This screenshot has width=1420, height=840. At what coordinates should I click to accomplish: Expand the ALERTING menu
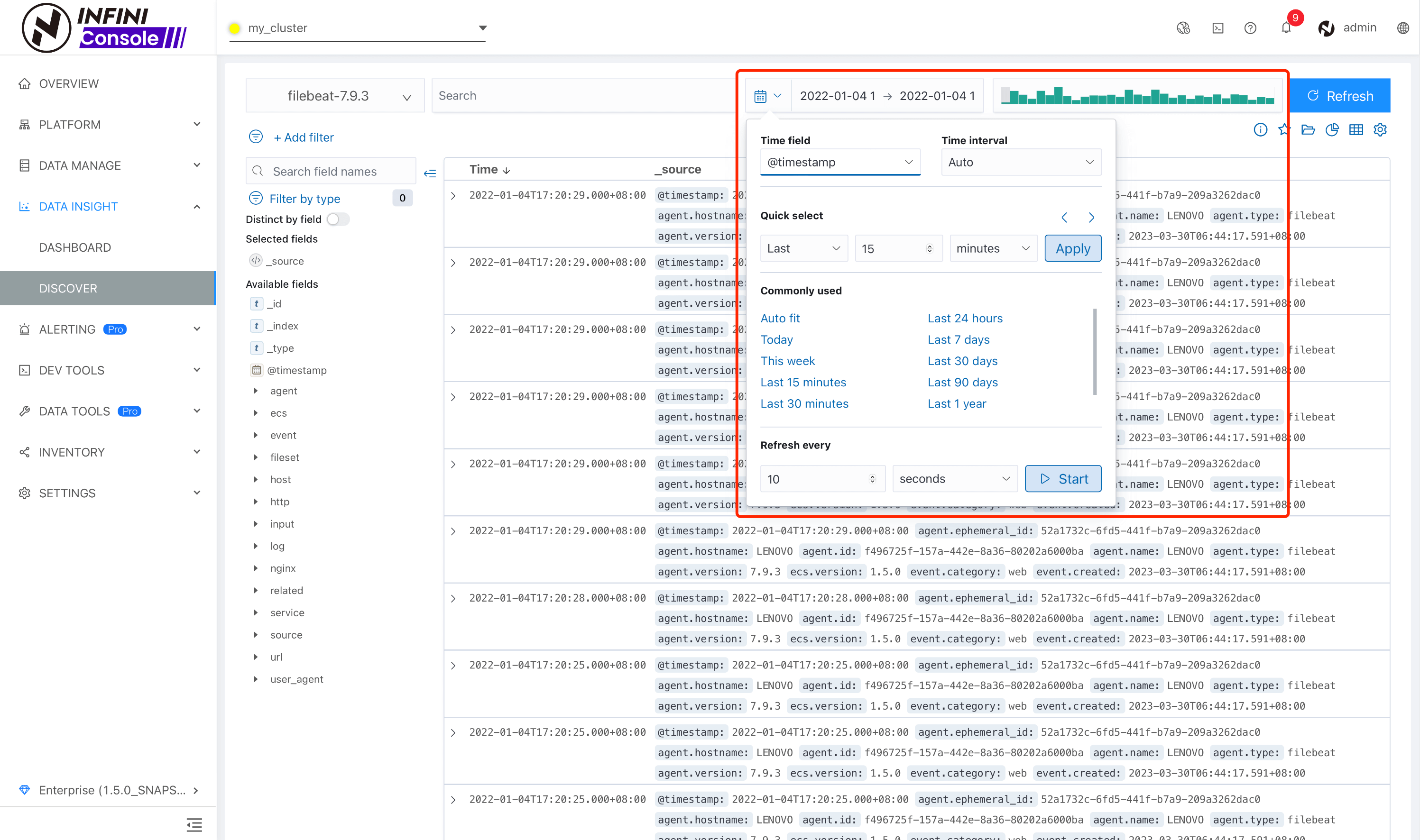coord(108,329)
